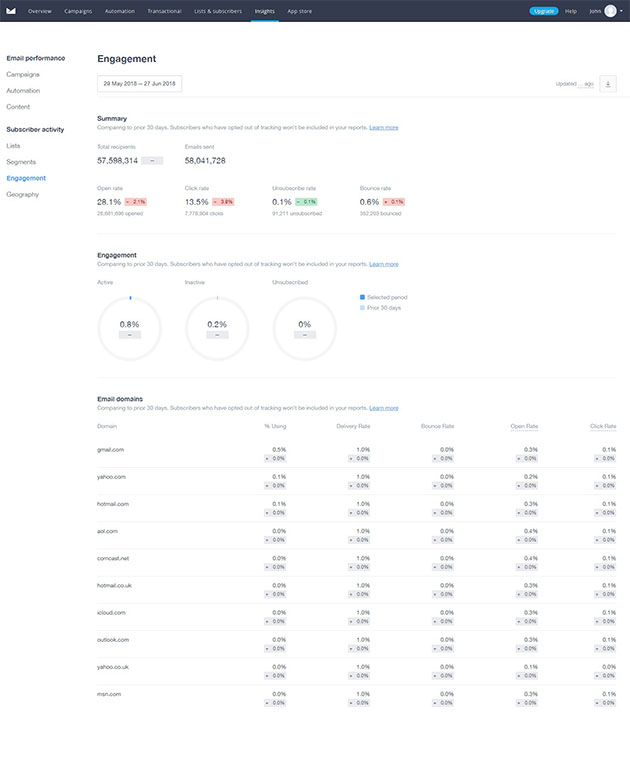Open the App store menu
This screenshot has height=760, width=630.
[x=299, y=11]
